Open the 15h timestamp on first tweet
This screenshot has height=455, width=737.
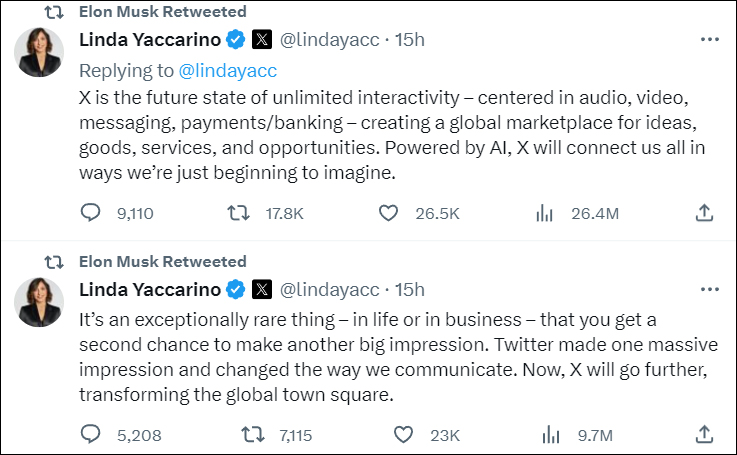point(409,40)
